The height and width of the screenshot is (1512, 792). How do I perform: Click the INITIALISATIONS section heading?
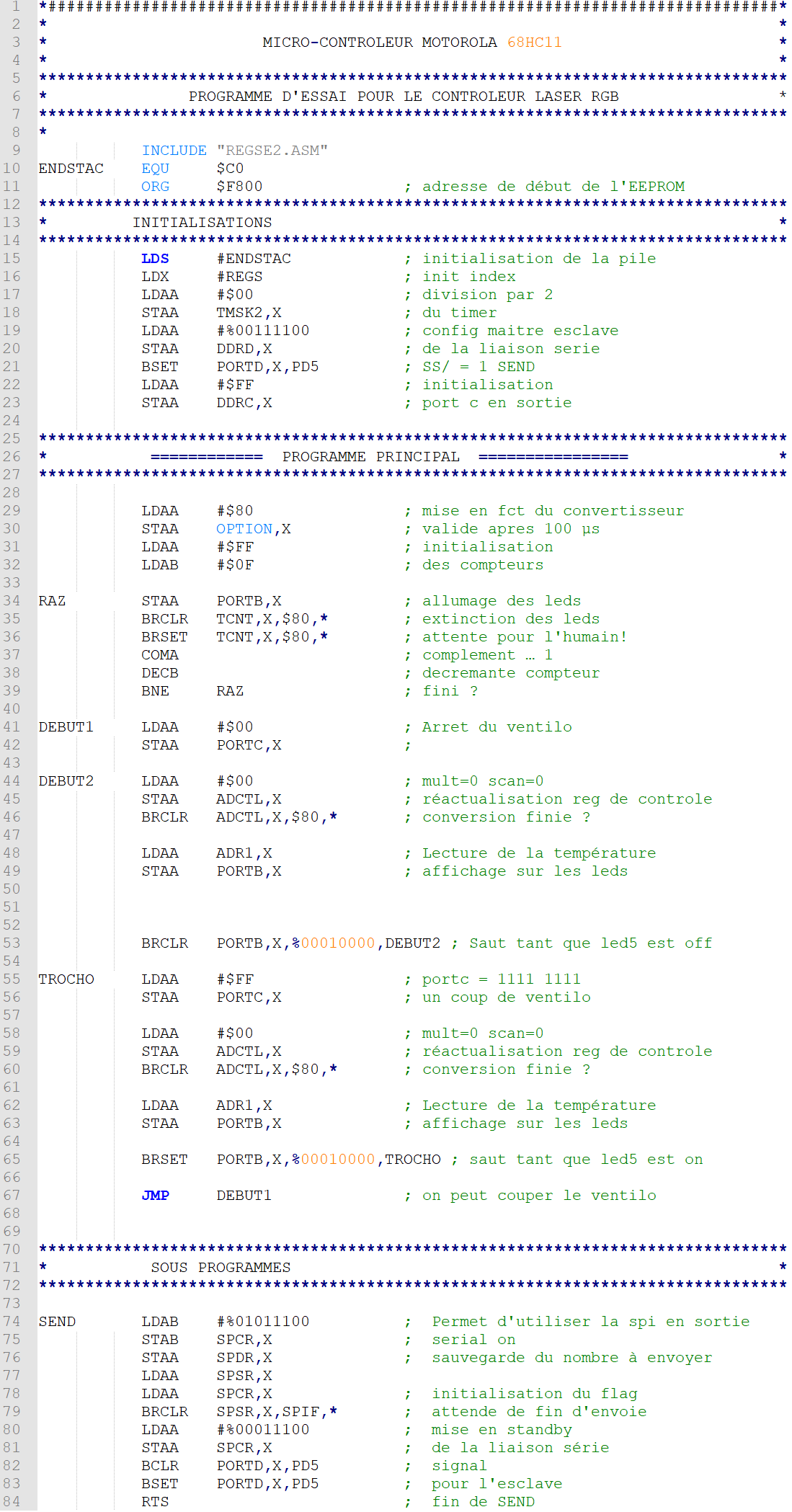click(202, 223)
